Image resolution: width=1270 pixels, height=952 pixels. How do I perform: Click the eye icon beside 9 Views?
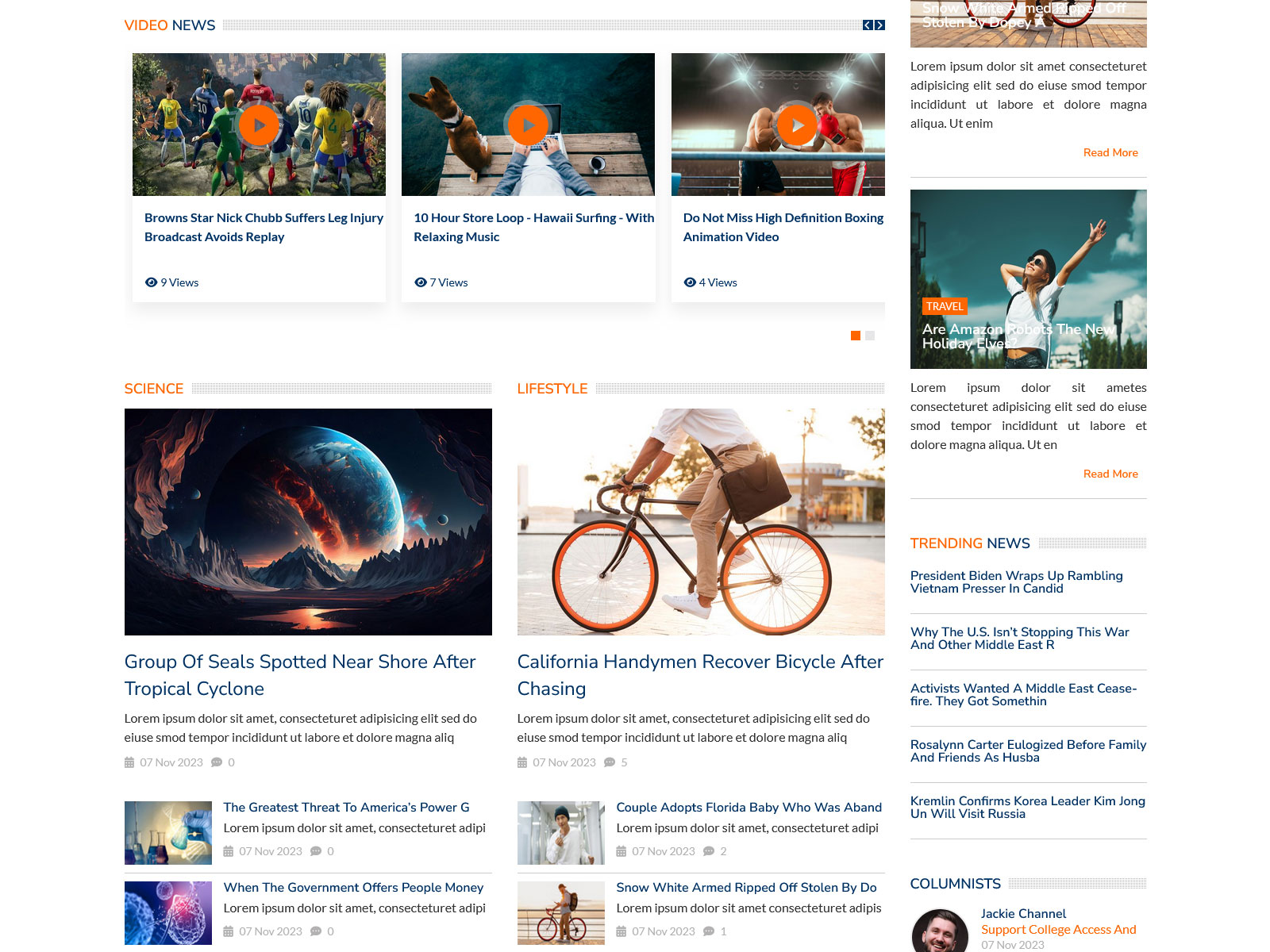151,282
